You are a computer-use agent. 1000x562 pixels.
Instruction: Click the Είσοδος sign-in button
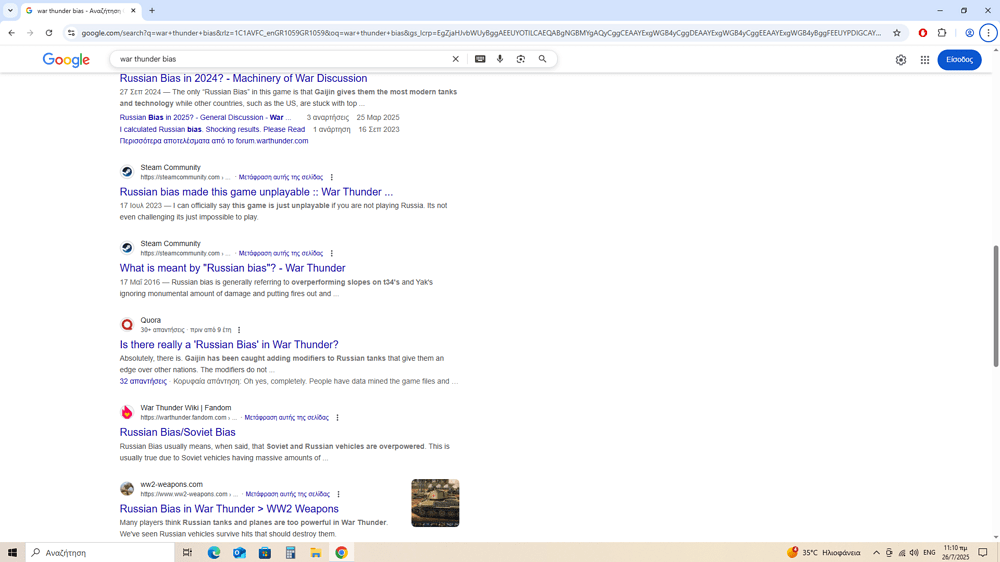959,59
